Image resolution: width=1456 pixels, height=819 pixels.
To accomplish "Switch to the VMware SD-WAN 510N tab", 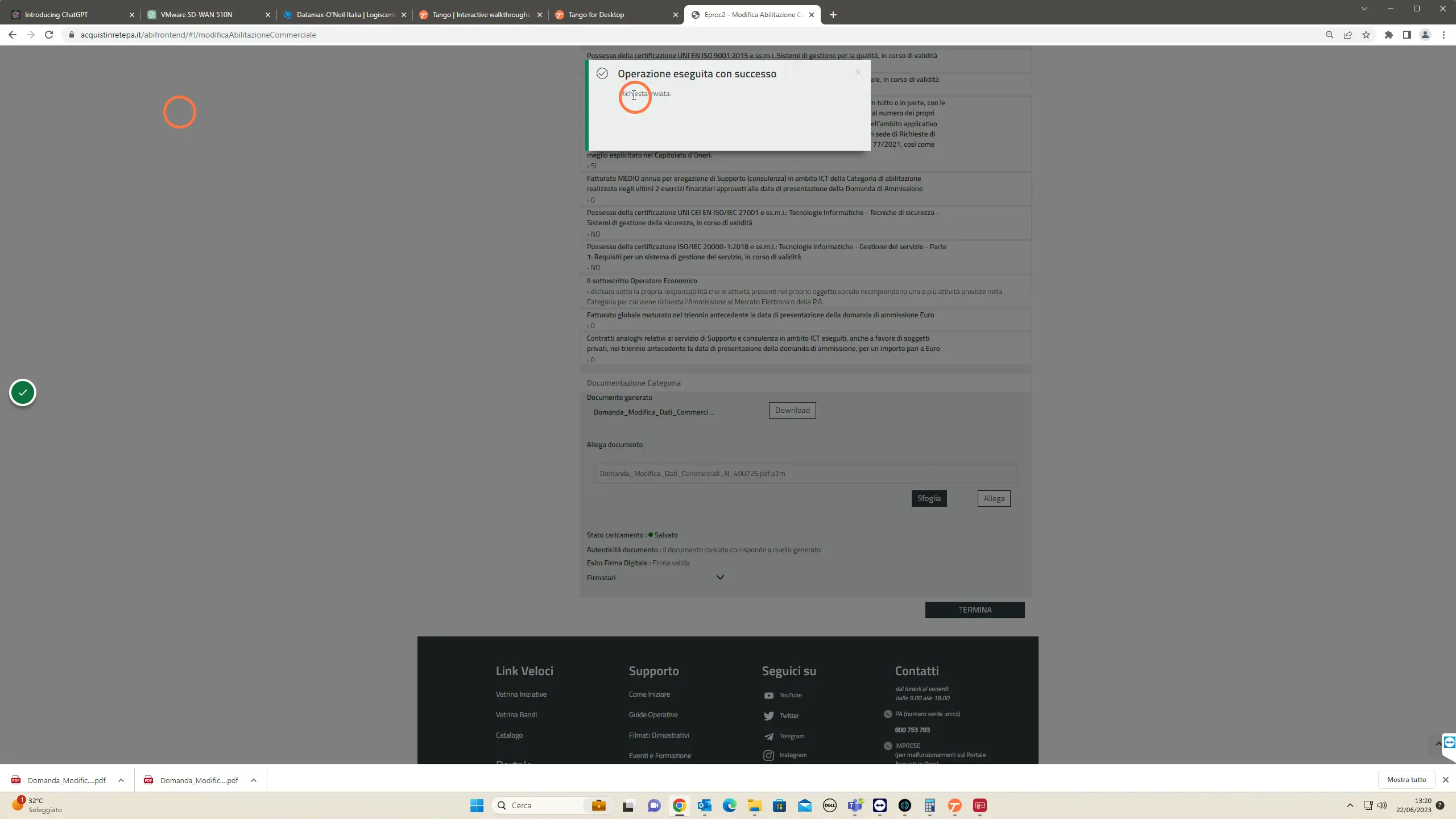I will 208,15.
